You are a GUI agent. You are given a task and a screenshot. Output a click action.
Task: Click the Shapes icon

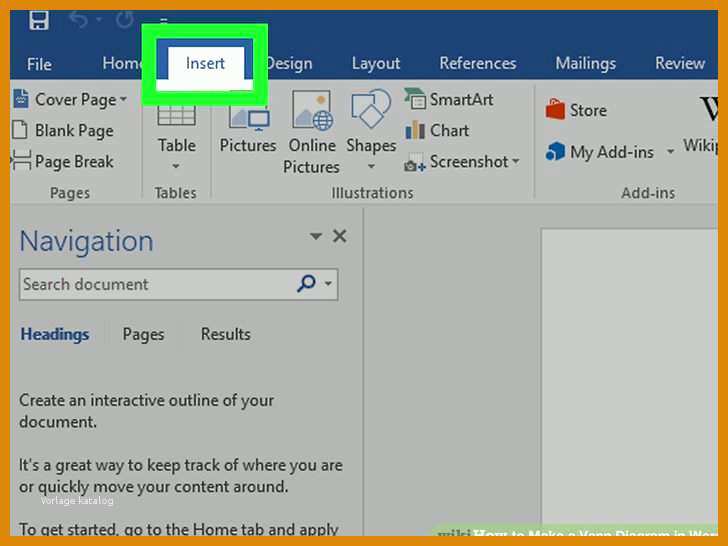pyautogui.click(x=370, y=109)
